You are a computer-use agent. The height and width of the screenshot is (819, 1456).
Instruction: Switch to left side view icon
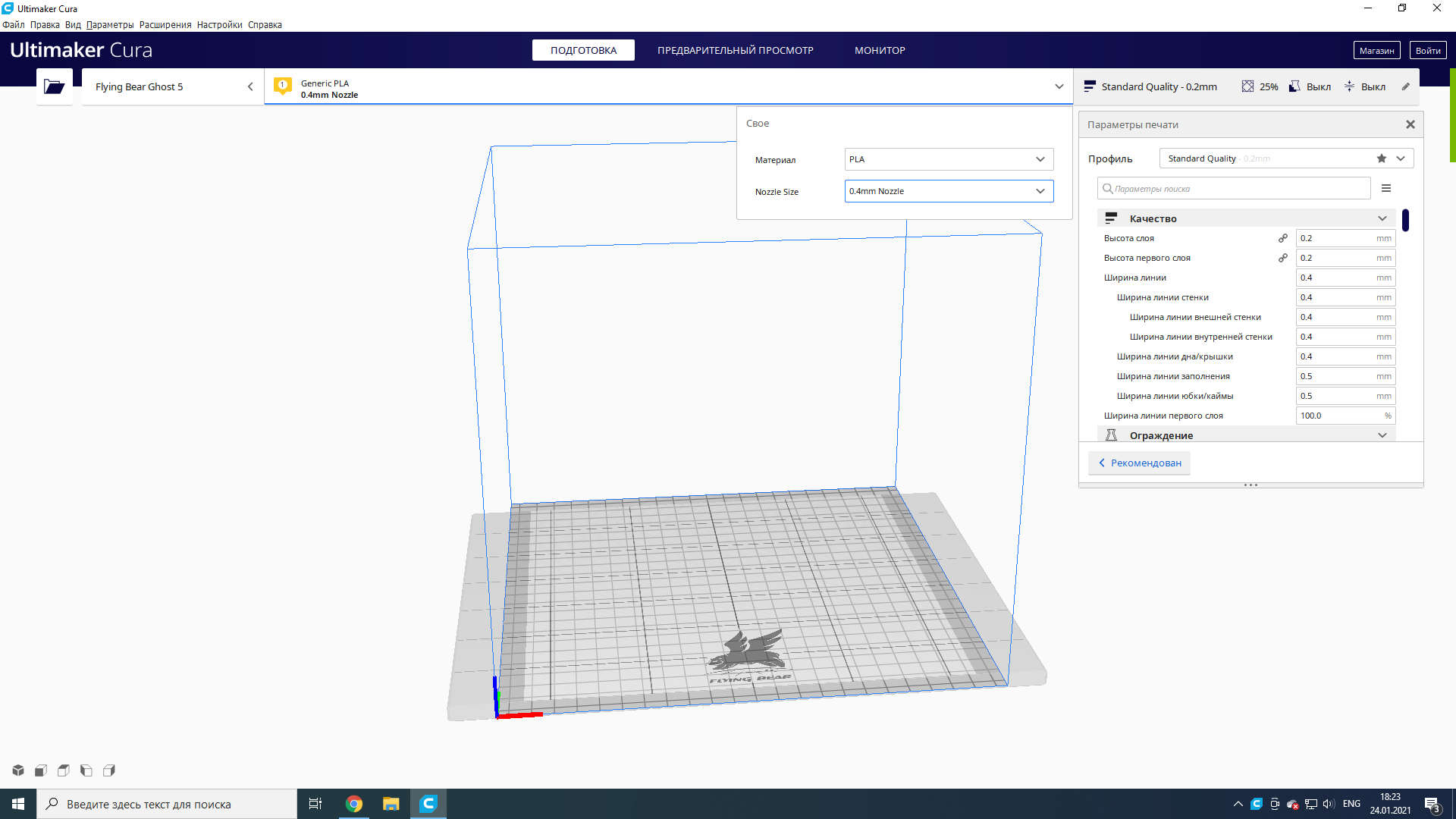click(x=86, y=770)
